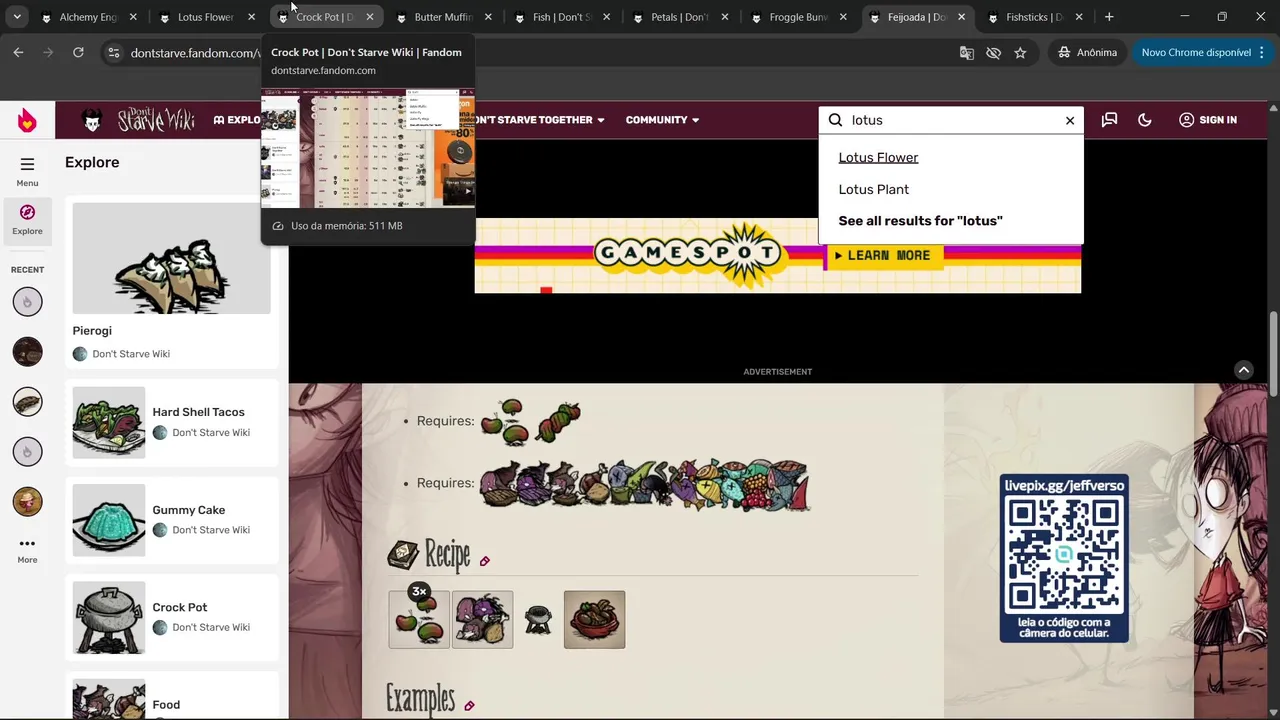Go back with the browser back arrow

[x=18, y=52]
